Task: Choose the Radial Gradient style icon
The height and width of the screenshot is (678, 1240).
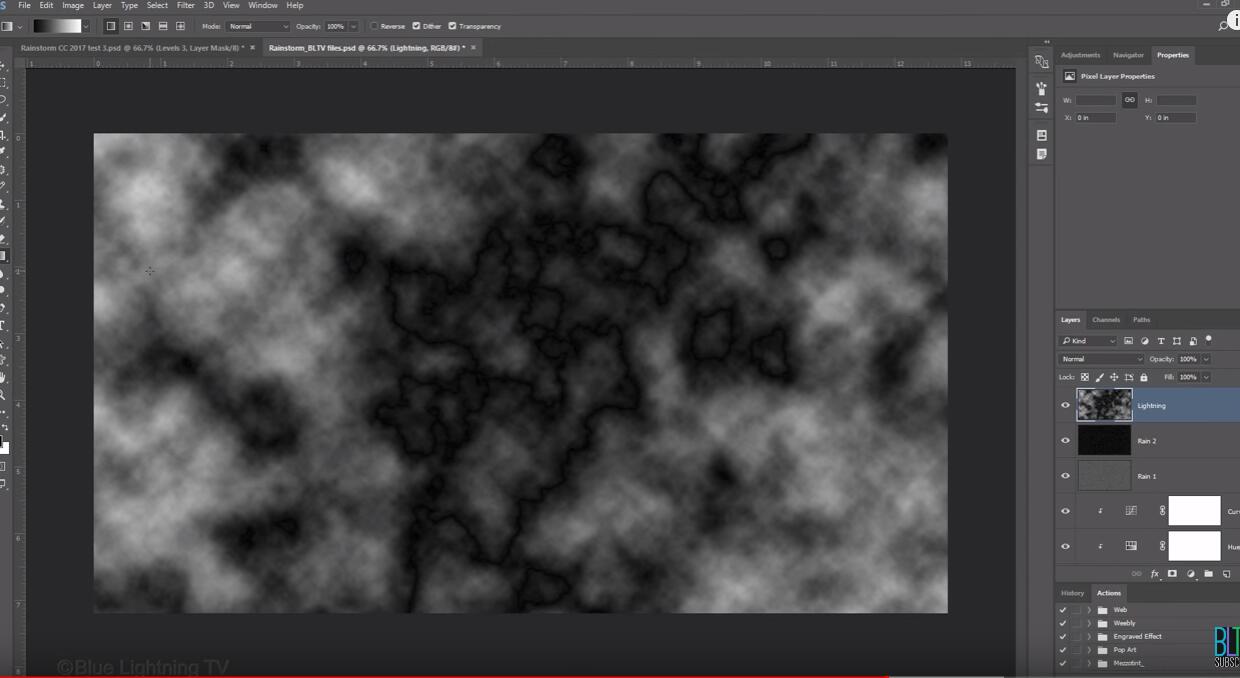Action: coord(128,26)
